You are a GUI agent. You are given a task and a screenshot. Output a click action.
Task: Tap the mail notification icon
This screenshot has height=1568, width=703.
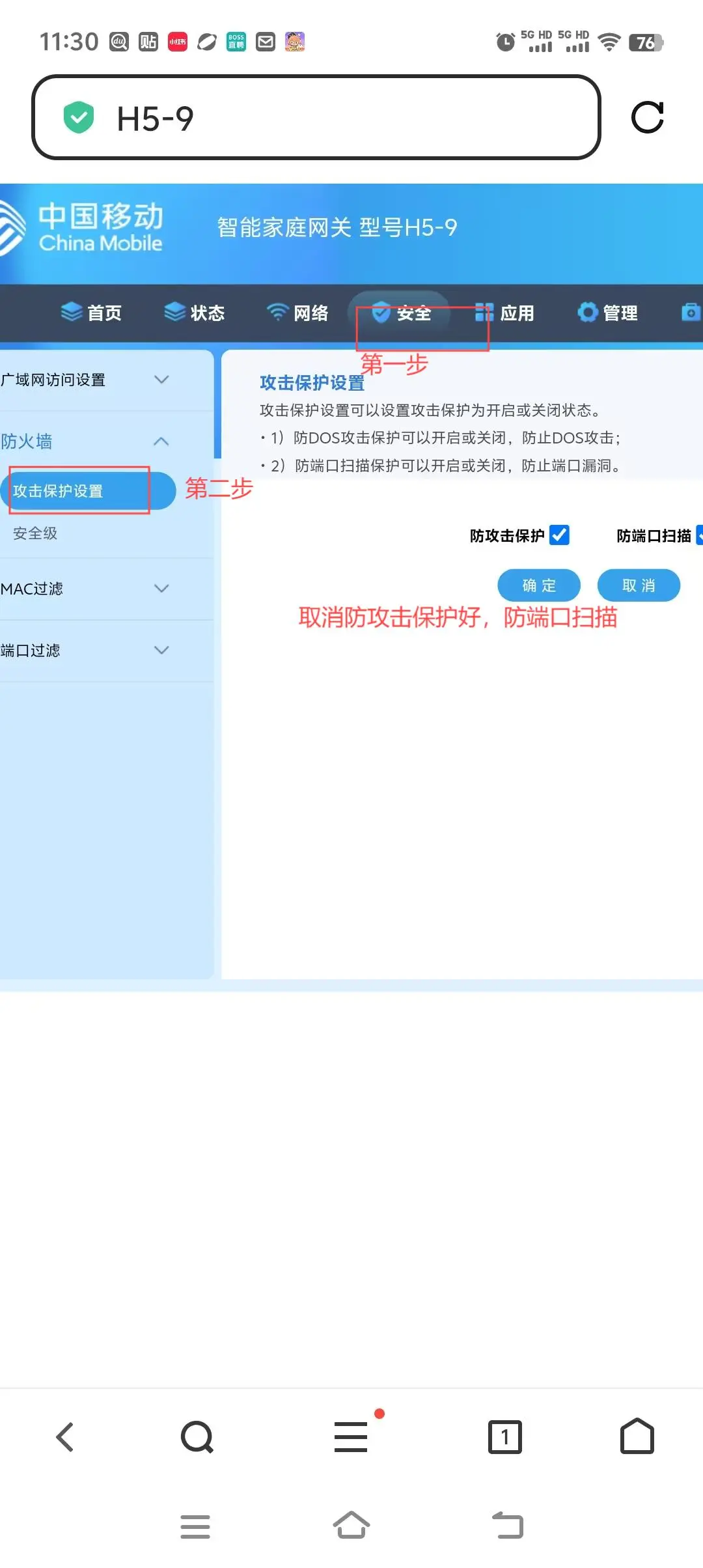(x=266, y=42)
